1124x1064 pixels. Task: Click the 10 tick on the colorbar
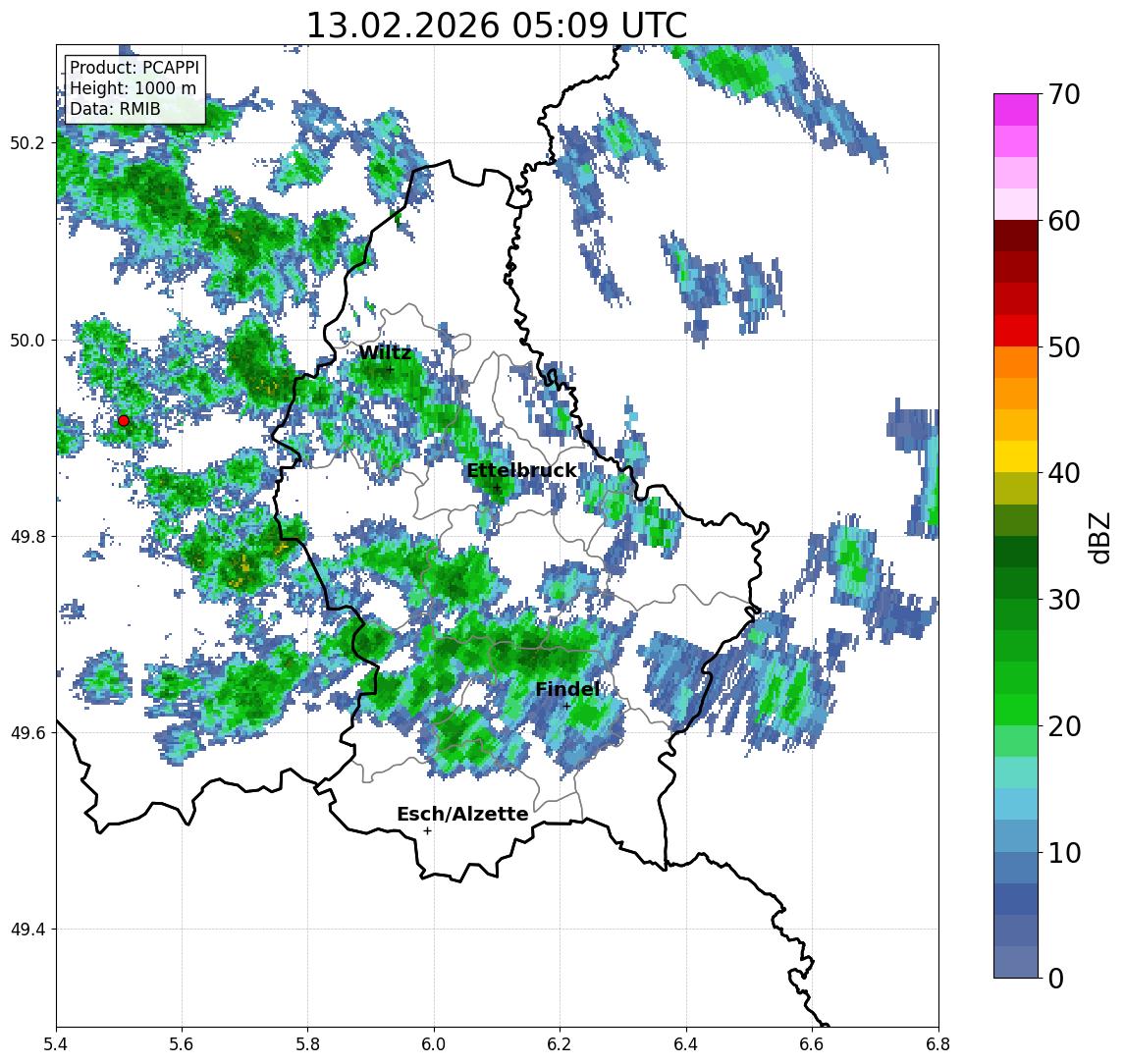click(1064, 853)
